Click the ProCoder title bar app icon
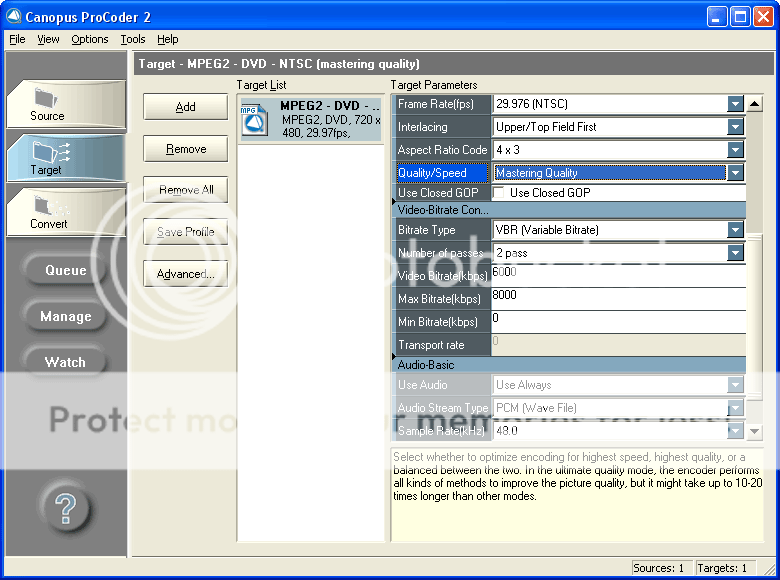This screenshot has height=580, width=780. pos(16,15)
